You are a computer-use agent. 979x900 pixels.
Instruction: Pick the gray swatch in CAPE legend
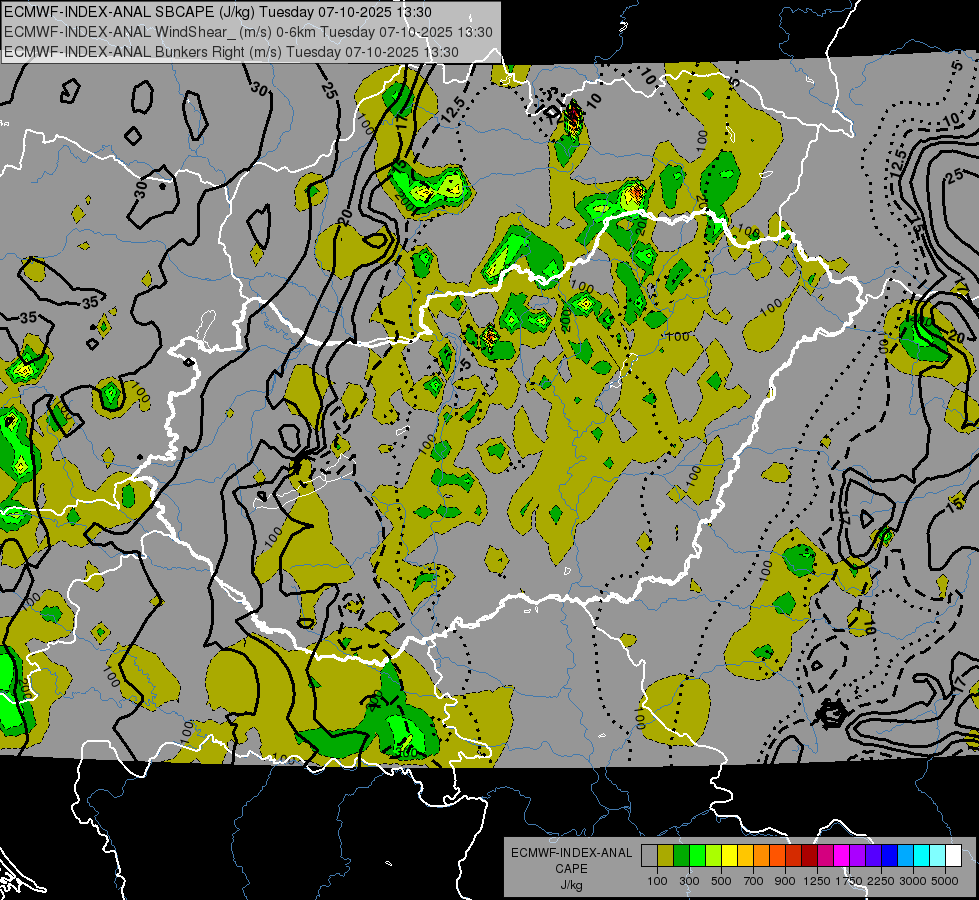coord(649,856)
